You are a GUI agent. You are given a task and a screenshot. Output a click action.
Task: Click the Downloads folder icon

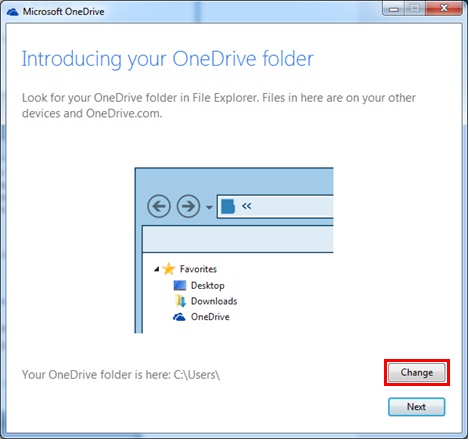pos(180,301)
